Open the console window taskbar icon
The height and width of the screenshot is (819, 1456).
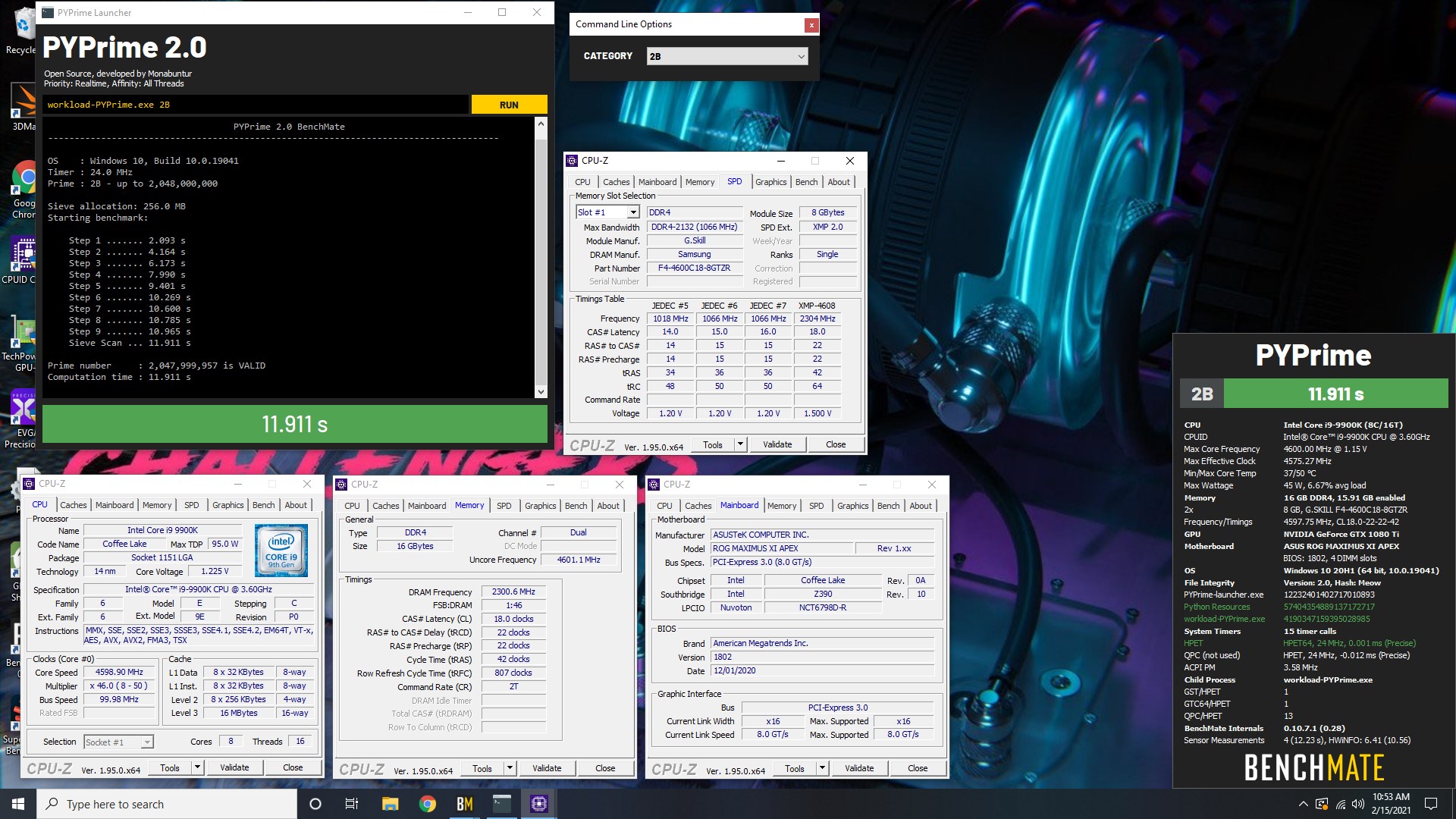502,804
